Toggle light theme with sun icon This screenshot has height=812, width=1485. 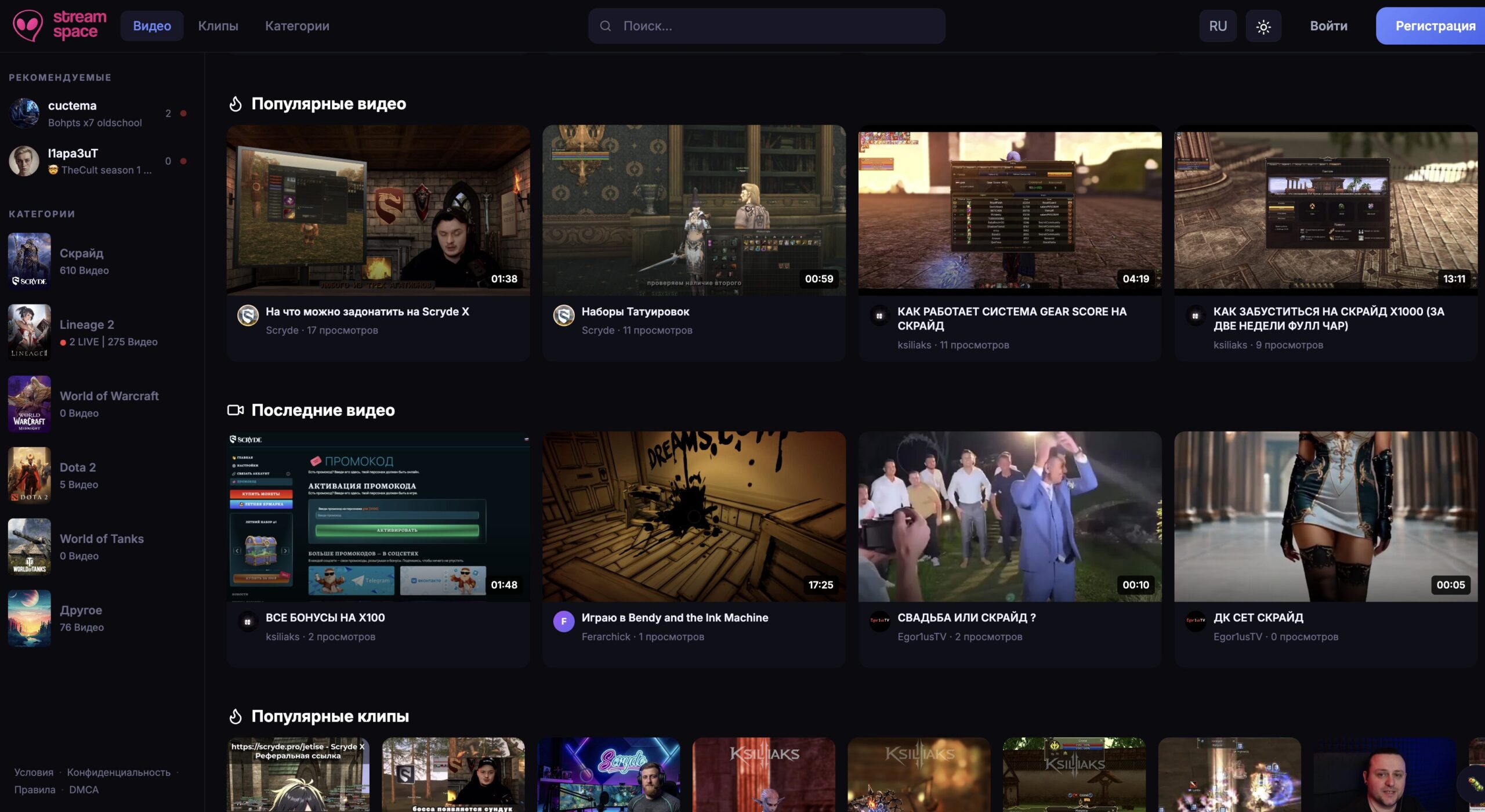[x=1263, y=26]
